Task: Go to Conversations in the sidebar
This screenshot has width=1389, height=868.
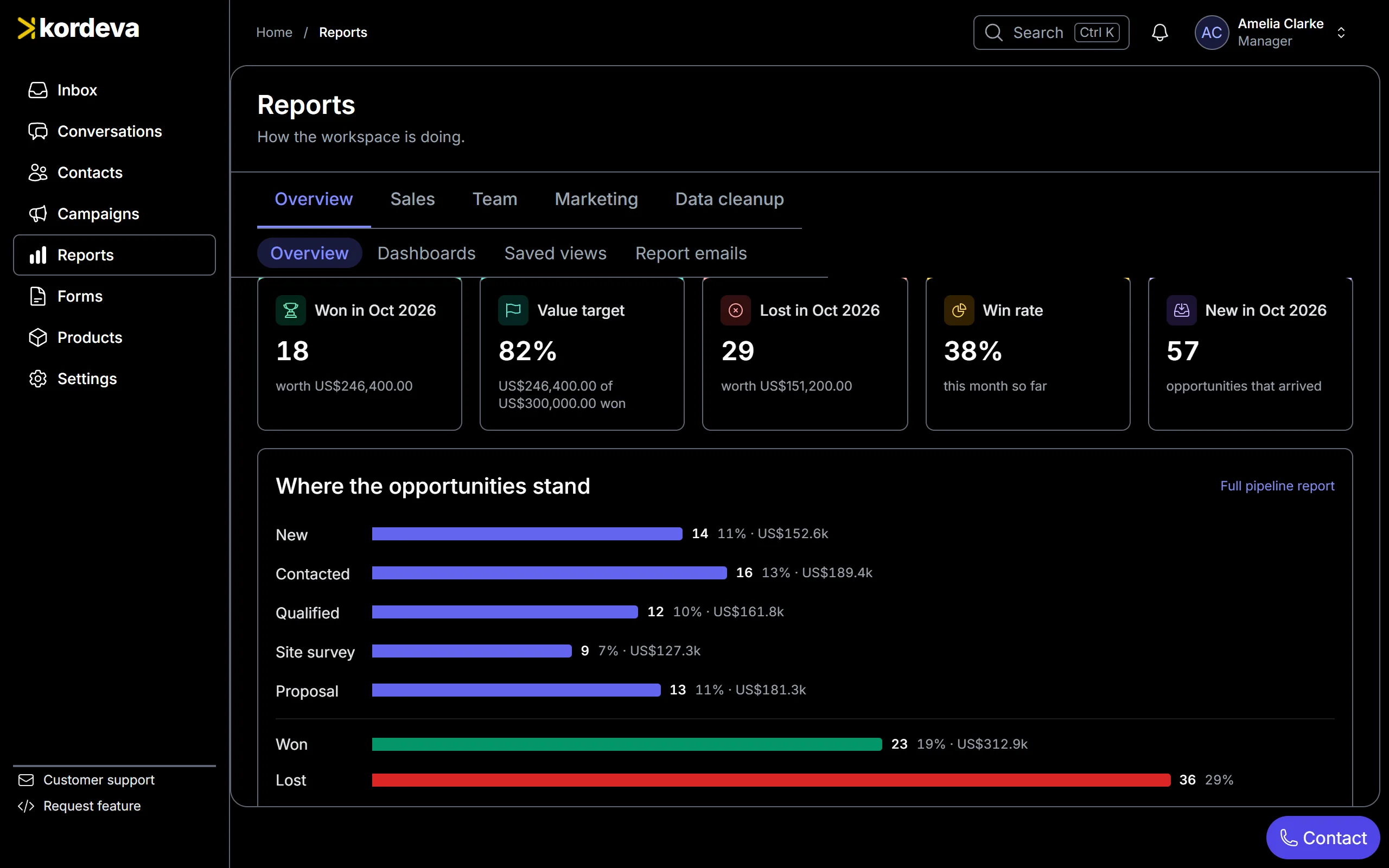Action: click(x=114, y=131)
